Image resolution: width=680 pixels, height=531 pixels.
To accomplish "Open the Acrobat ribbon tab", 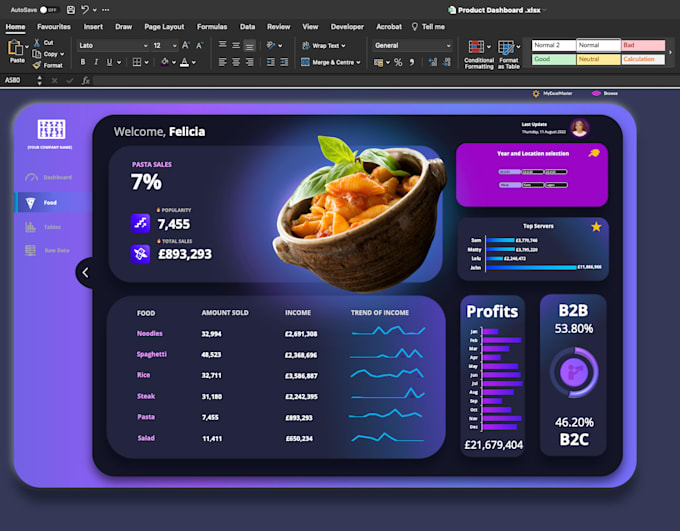I will click(389, 27).
